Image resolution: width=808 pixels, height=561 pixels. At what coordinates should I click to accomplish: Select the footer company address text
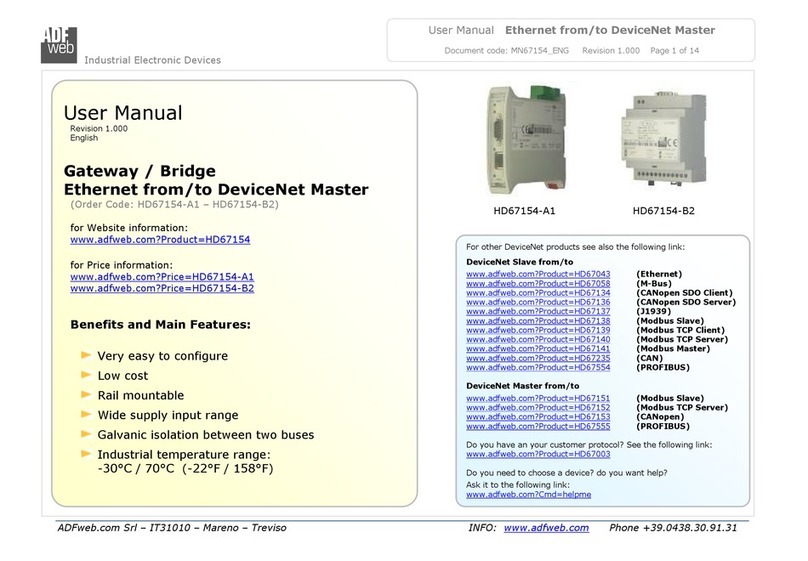pyautogui.click(x=172, y=528)
